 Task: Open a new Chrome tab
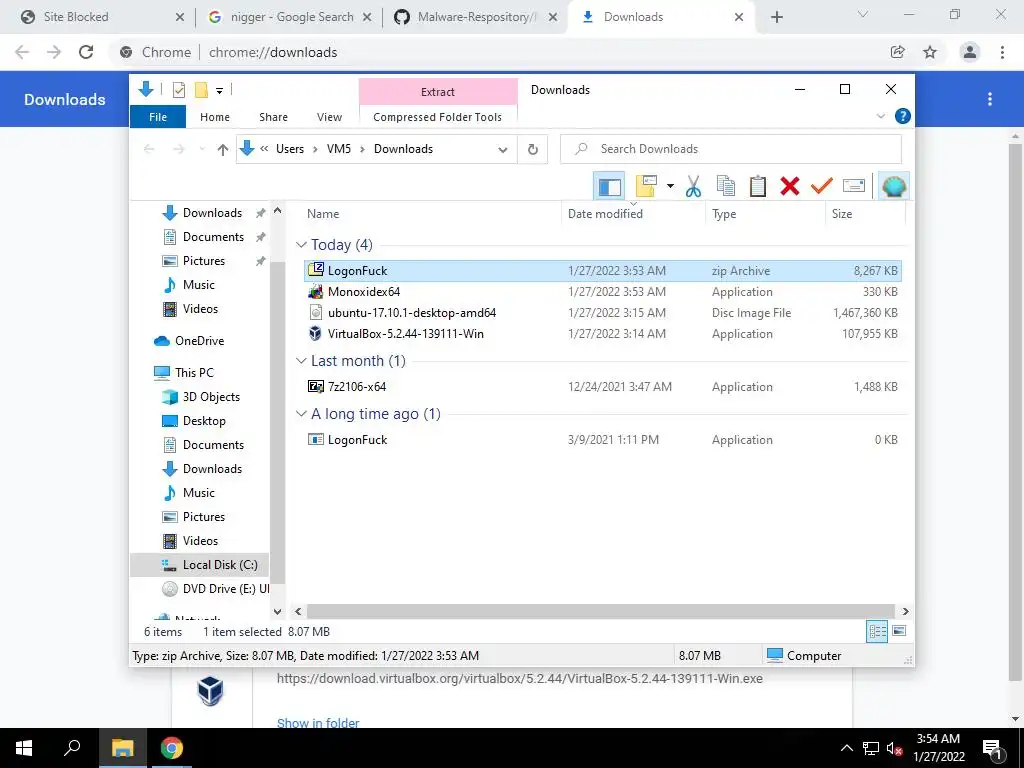pos(776,17)
